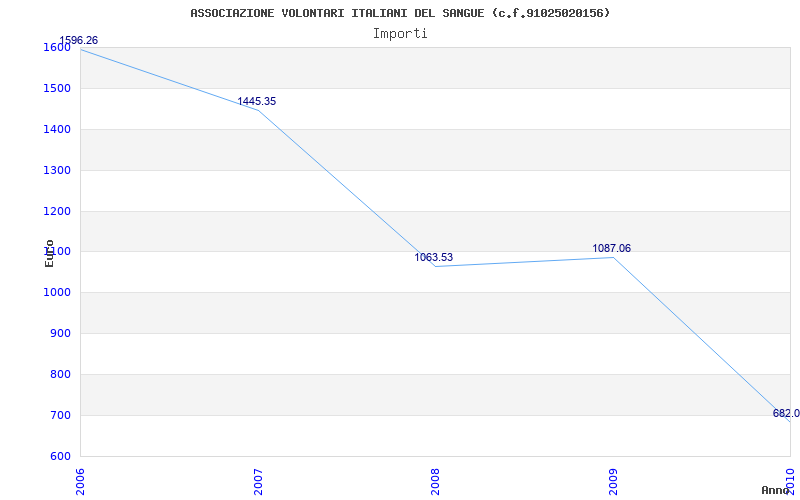Image resolution: width=800 pixels, height=500 pixels.
Task: Click the 2010 x-axis label
Action: 790,482
